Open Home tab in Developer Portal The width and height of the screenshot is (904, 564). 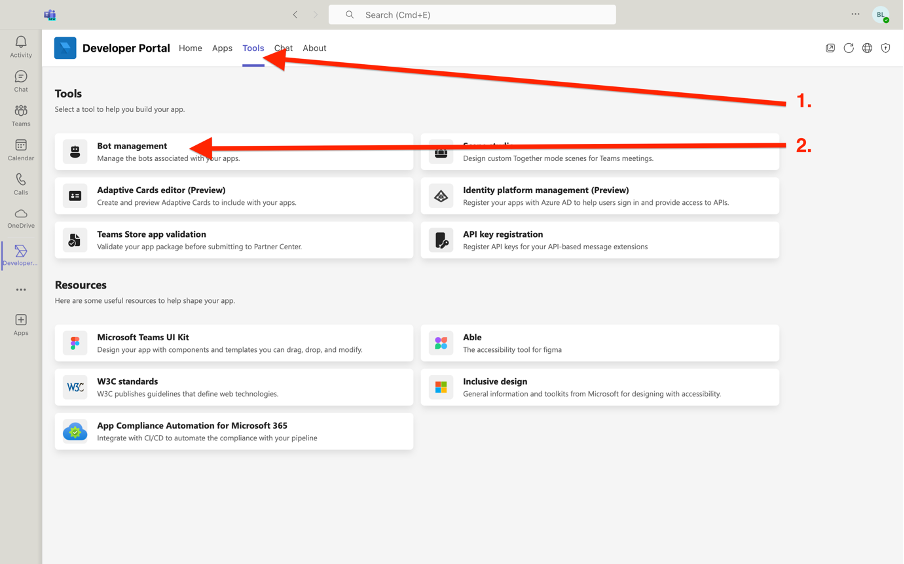(x=190, y=48)
